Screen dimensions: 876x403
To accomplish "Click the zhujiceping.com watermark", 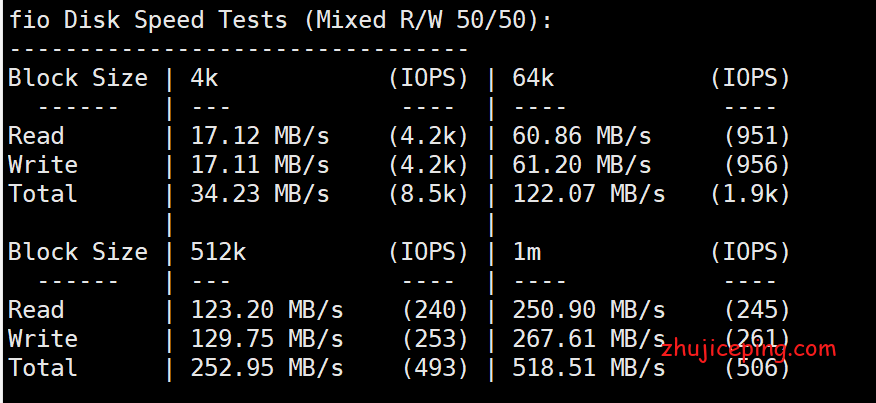I will coord(749,350).
